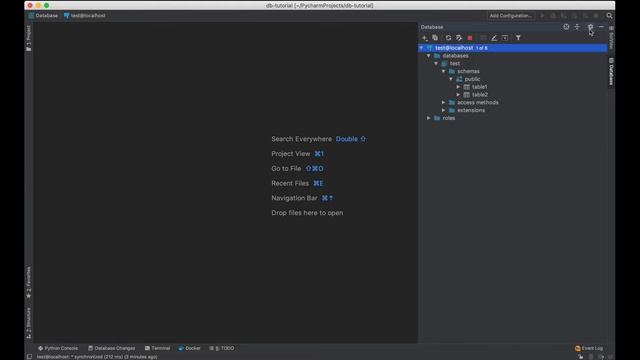Click the Search Everywhere magnifier icon
This screenshot has width=640, height=360.
609,16
